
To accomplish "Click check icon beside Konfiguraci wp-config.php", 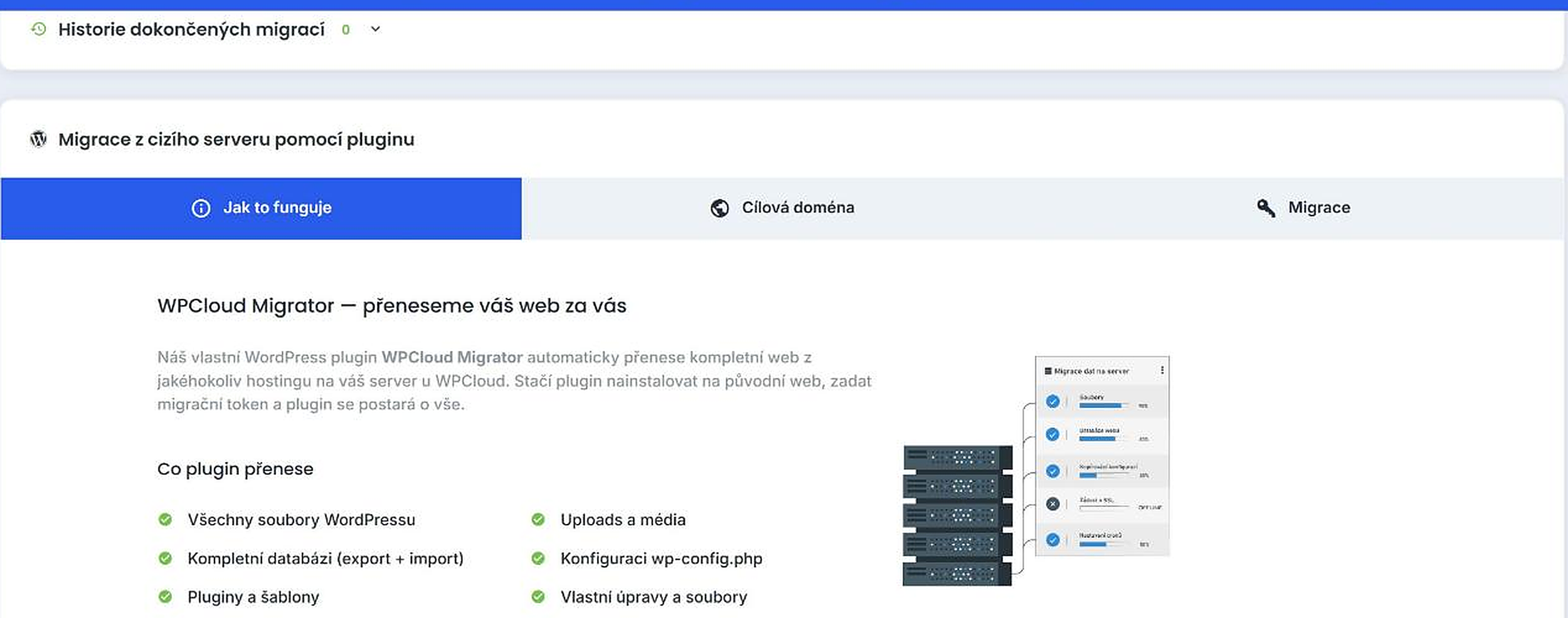I will tap(538, 558).
